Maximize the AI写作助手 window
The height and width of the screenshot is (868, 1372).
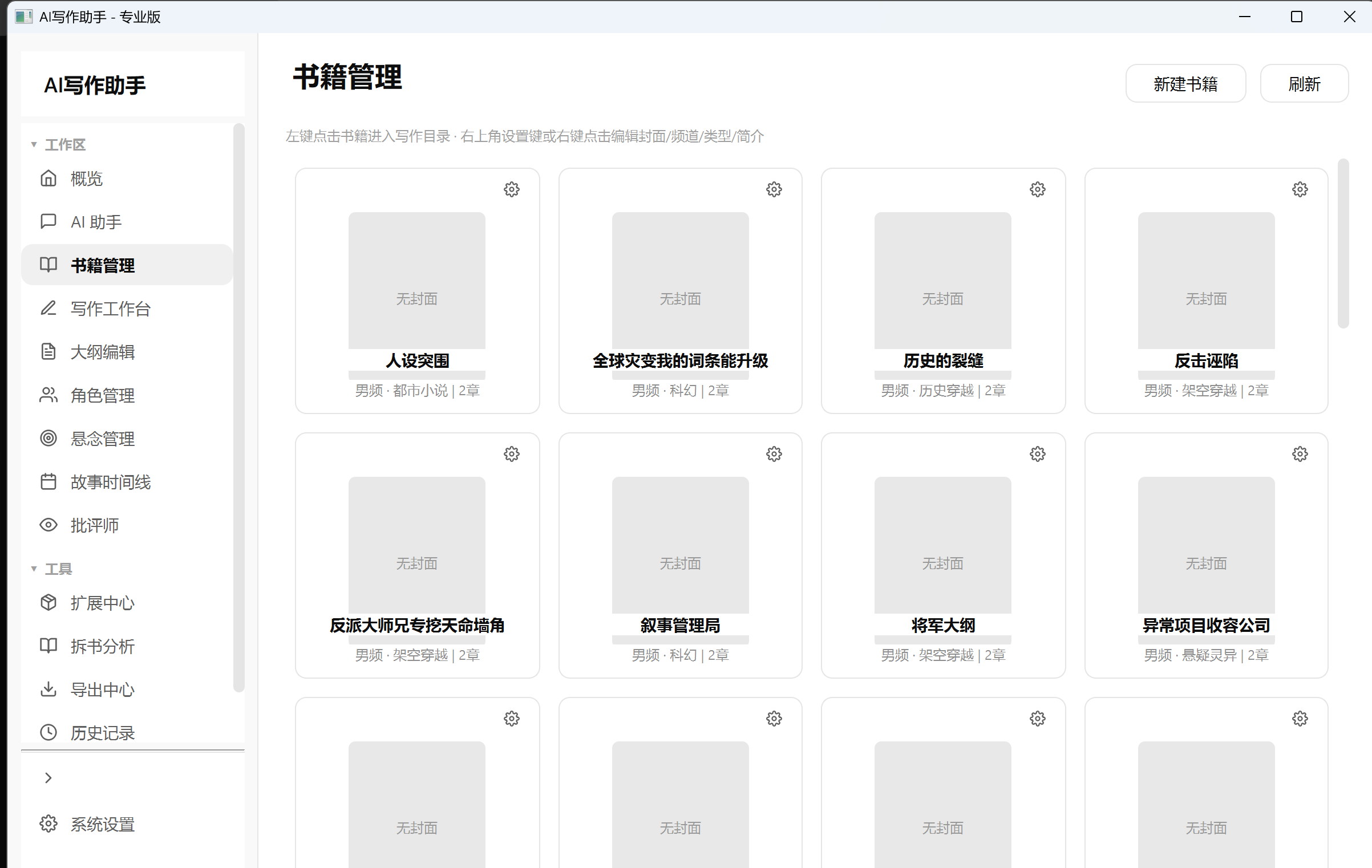[1297, 17]
